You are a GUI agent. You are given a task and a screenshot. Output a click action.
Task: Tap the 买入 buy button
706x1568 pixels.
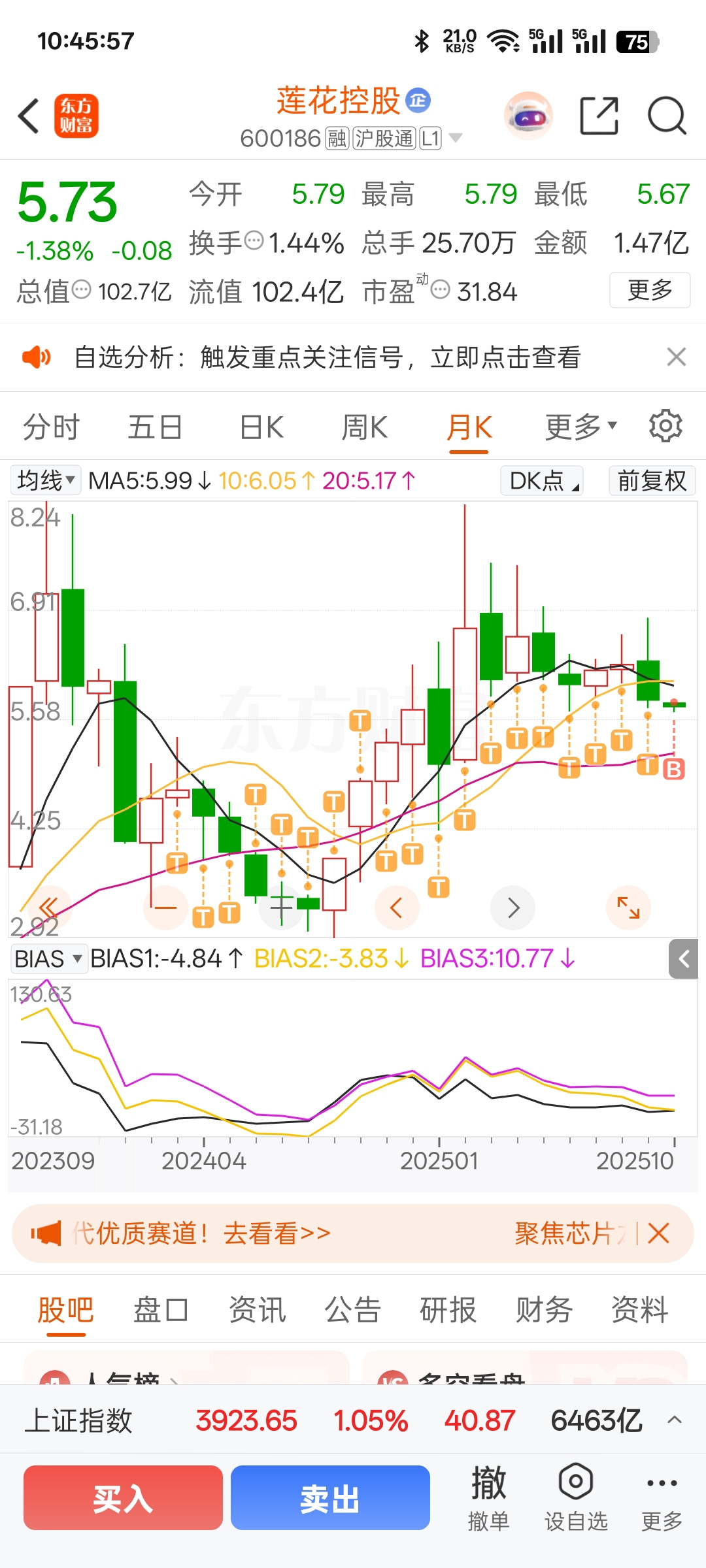(x=123, y=1497)
